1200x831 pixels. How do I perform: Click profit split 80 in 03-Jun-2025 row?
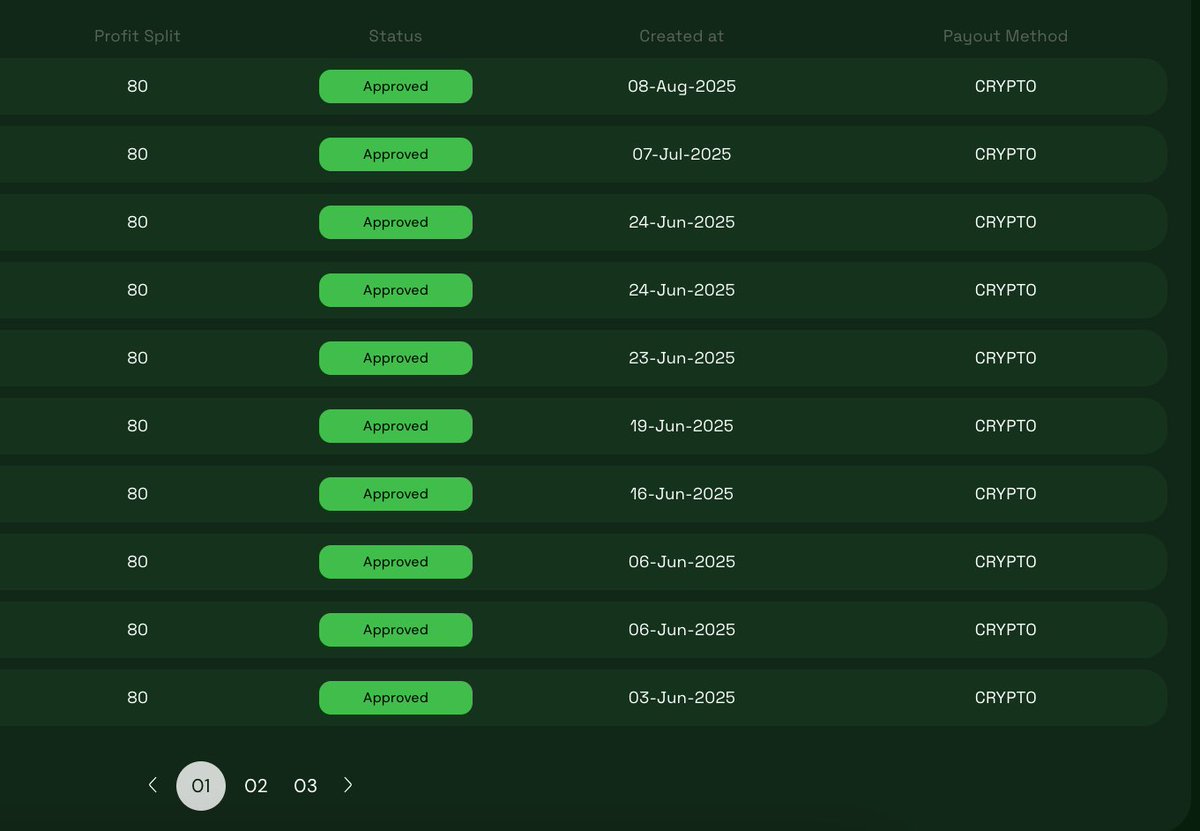click(137, 698)
